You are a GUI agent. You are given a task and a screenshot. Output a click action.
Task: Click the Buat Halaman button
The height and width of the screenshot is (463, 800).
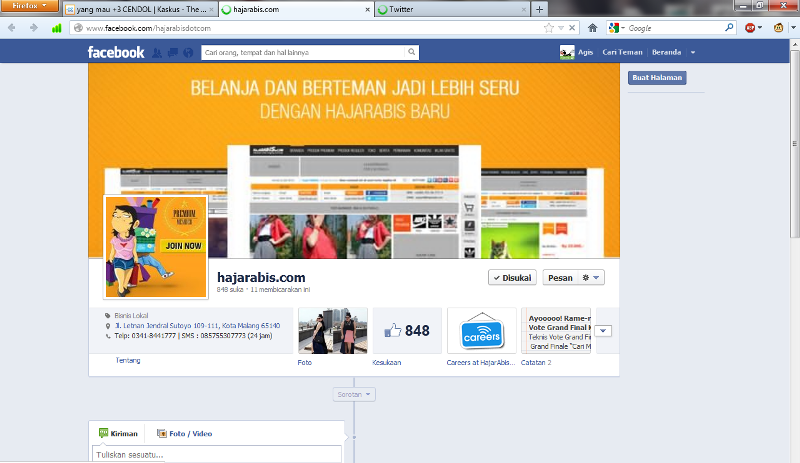click(657, 78)
